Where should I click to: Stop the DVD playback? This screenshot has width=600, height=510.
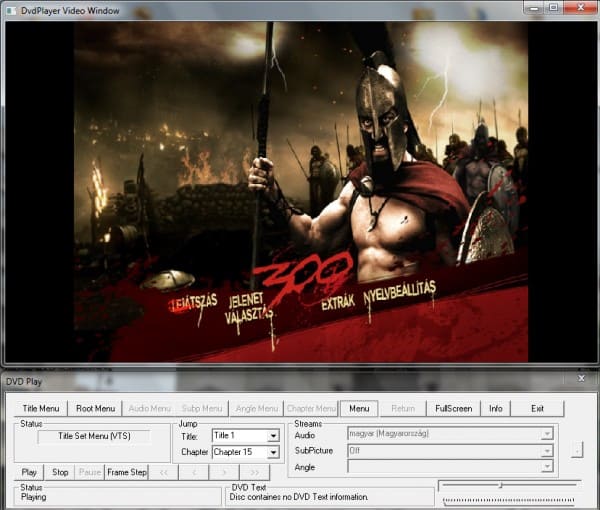tap(60, 472)
